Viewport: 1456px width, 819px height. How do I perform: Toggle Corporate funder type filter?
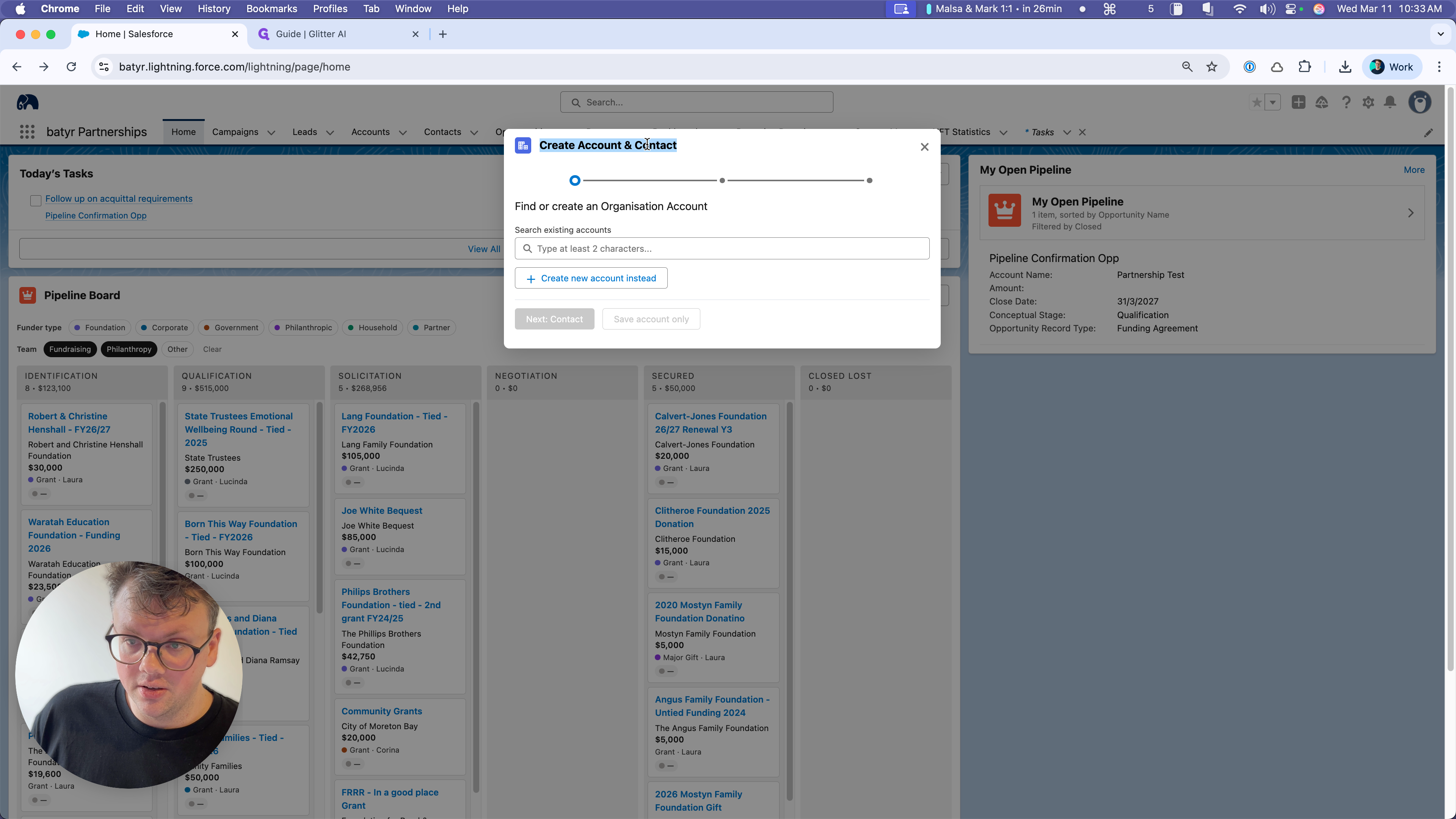pyautogui.click(x=165, y=328)
